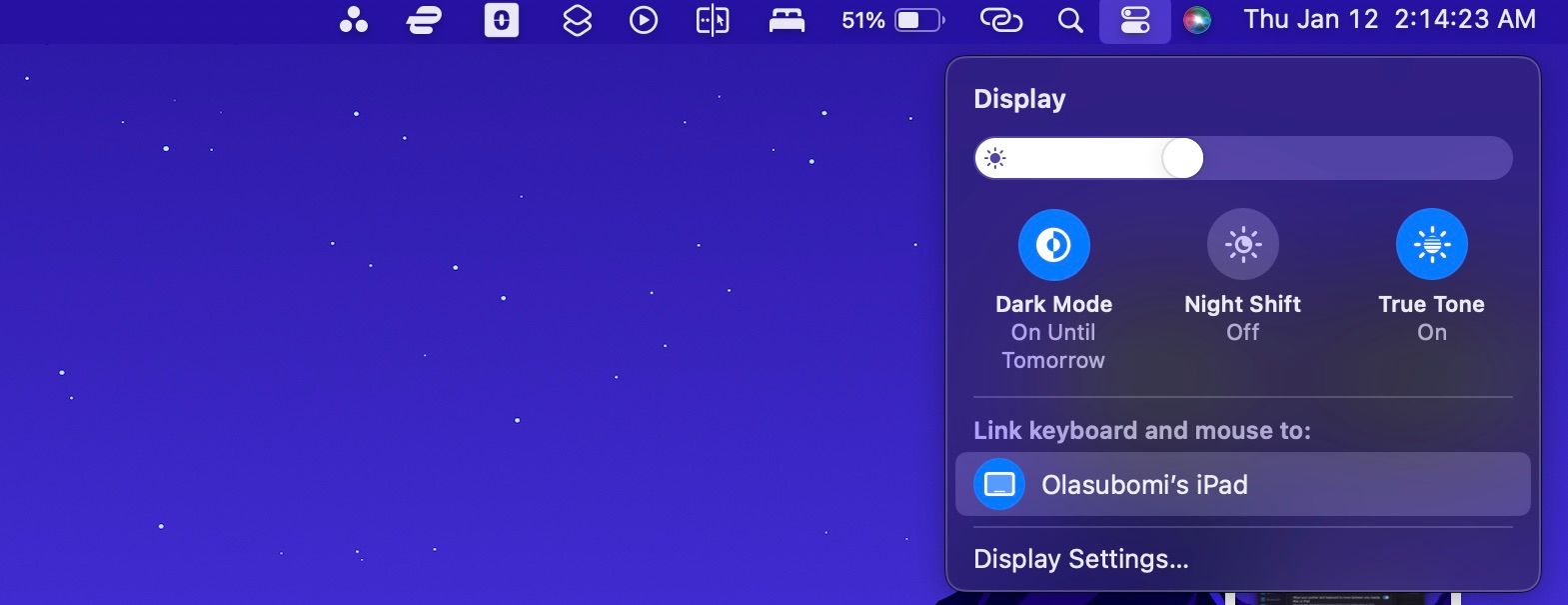
Task: Disable True Tone toggle
Action: click(x=1431, y=244)
